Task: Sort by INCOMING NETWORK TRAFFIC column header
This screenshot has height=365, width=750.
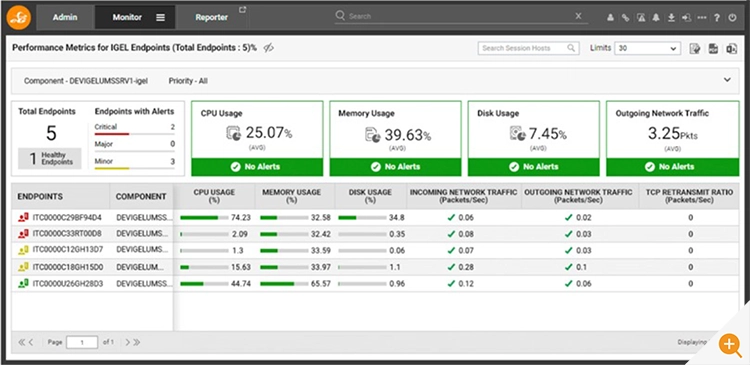Action: 463,196
